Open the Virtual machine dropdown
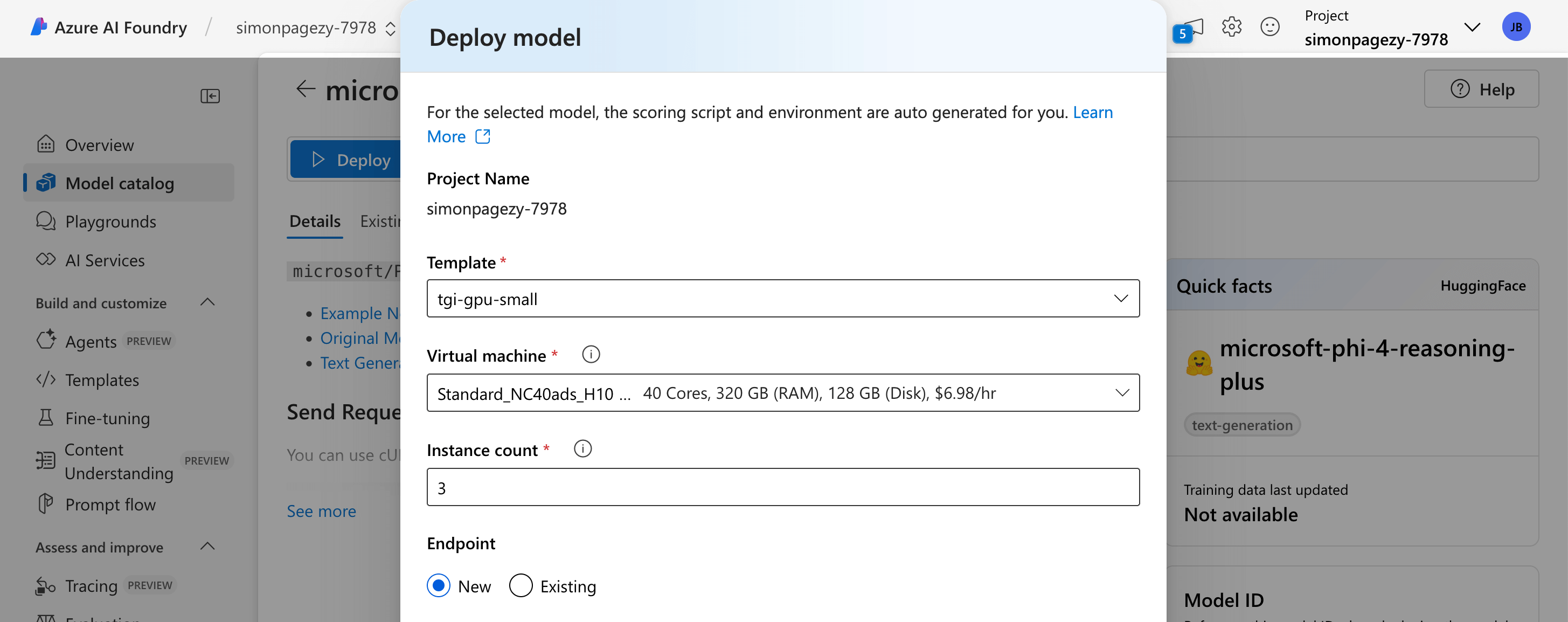1568x622 pixels. (x=783, y=392)
